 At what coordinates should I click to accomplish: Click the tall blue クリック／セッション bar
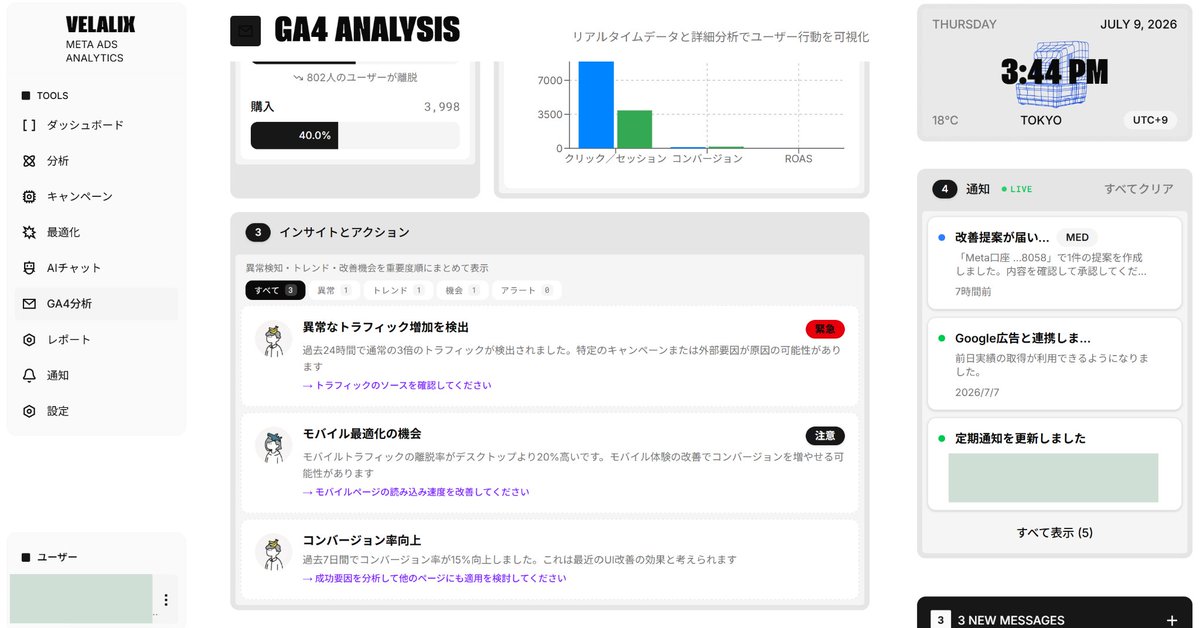point(596,105)
